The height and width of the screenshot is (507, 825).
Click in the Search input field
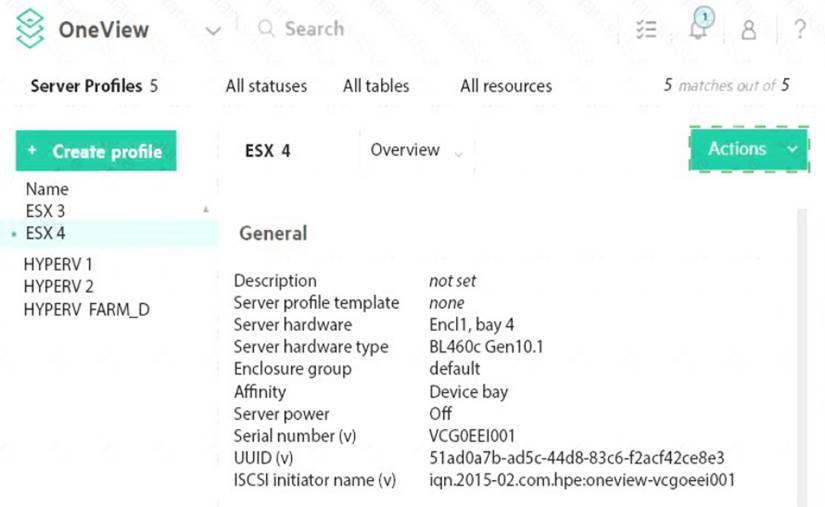400,29
